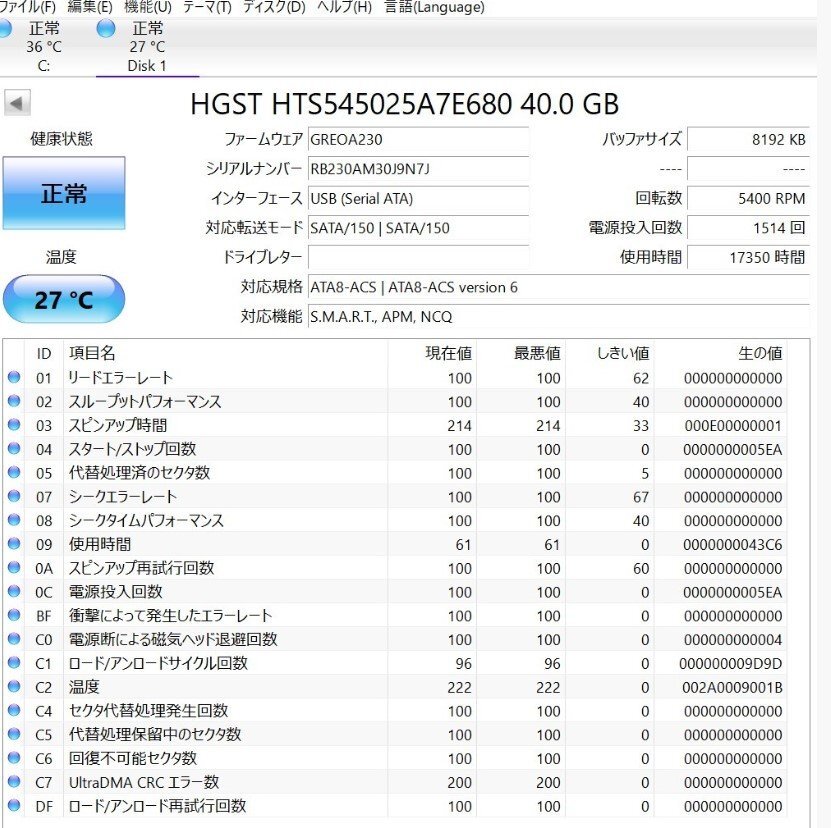Open the 言語(Language) menu
831x828 pixels.
pyautogui.click(x=434, y=7)
